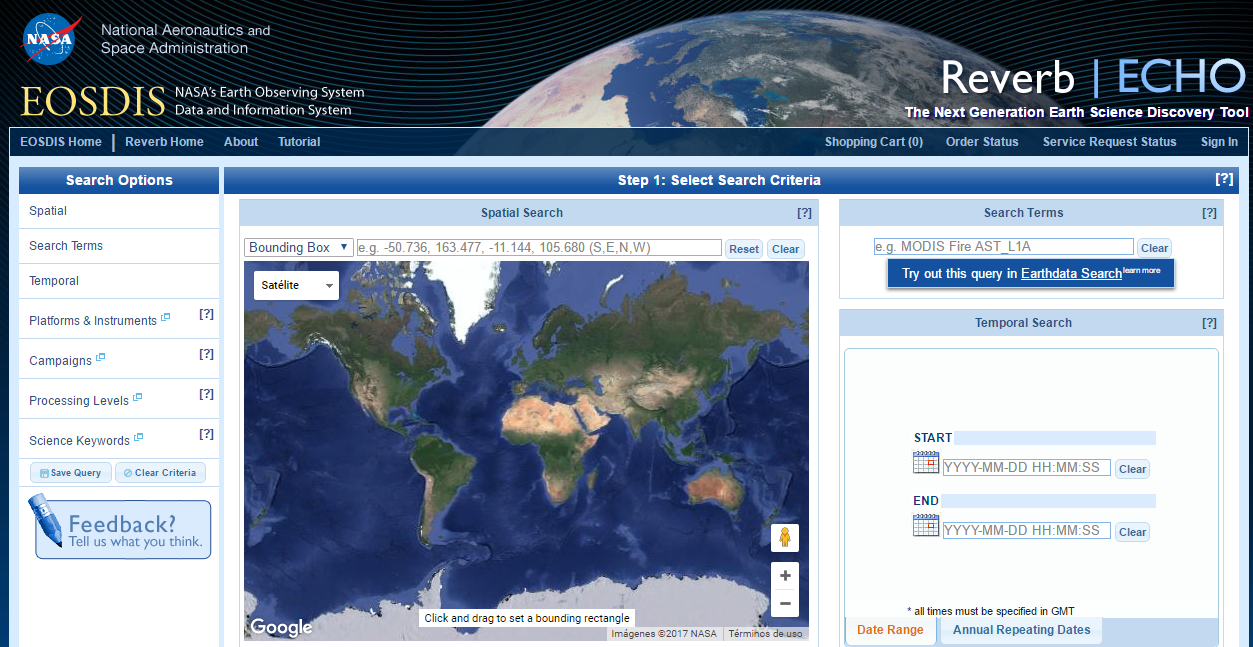Screen dimensions: 1253x647
Task: Click the END date input field
Action: point(1027,531)
